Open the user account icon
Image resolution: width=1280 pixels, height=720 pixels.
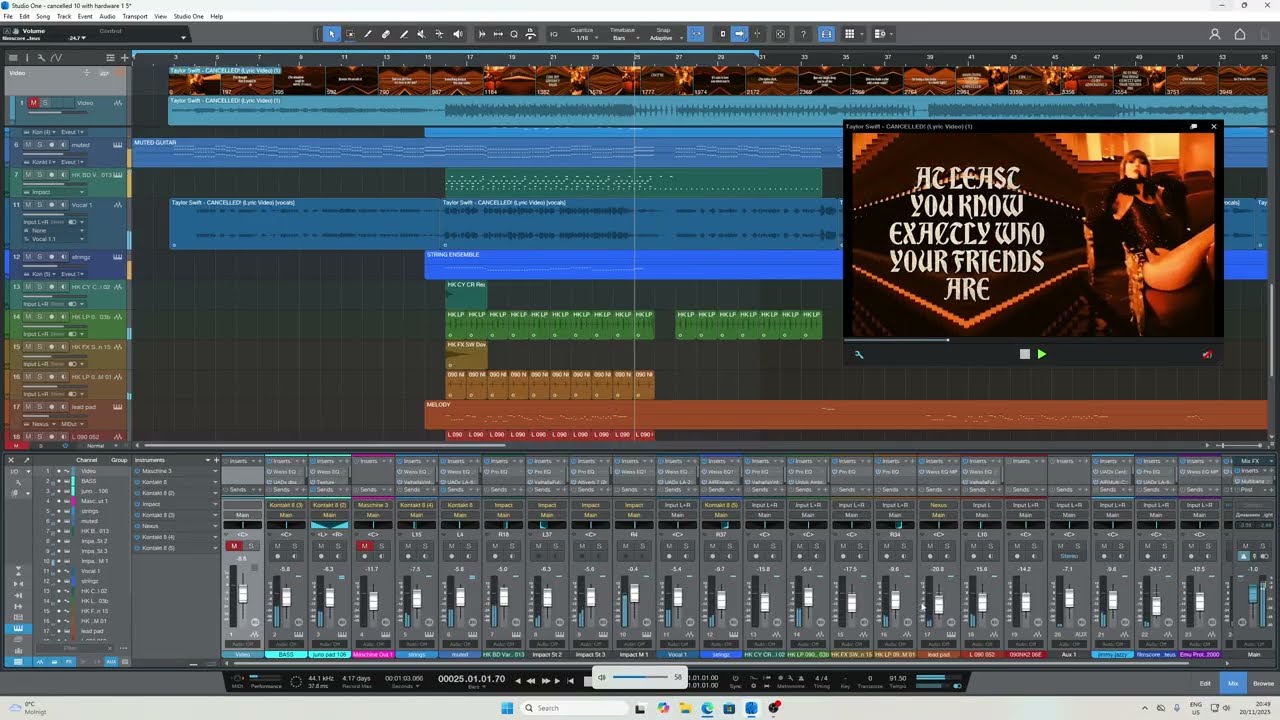tap(1215, 34)
